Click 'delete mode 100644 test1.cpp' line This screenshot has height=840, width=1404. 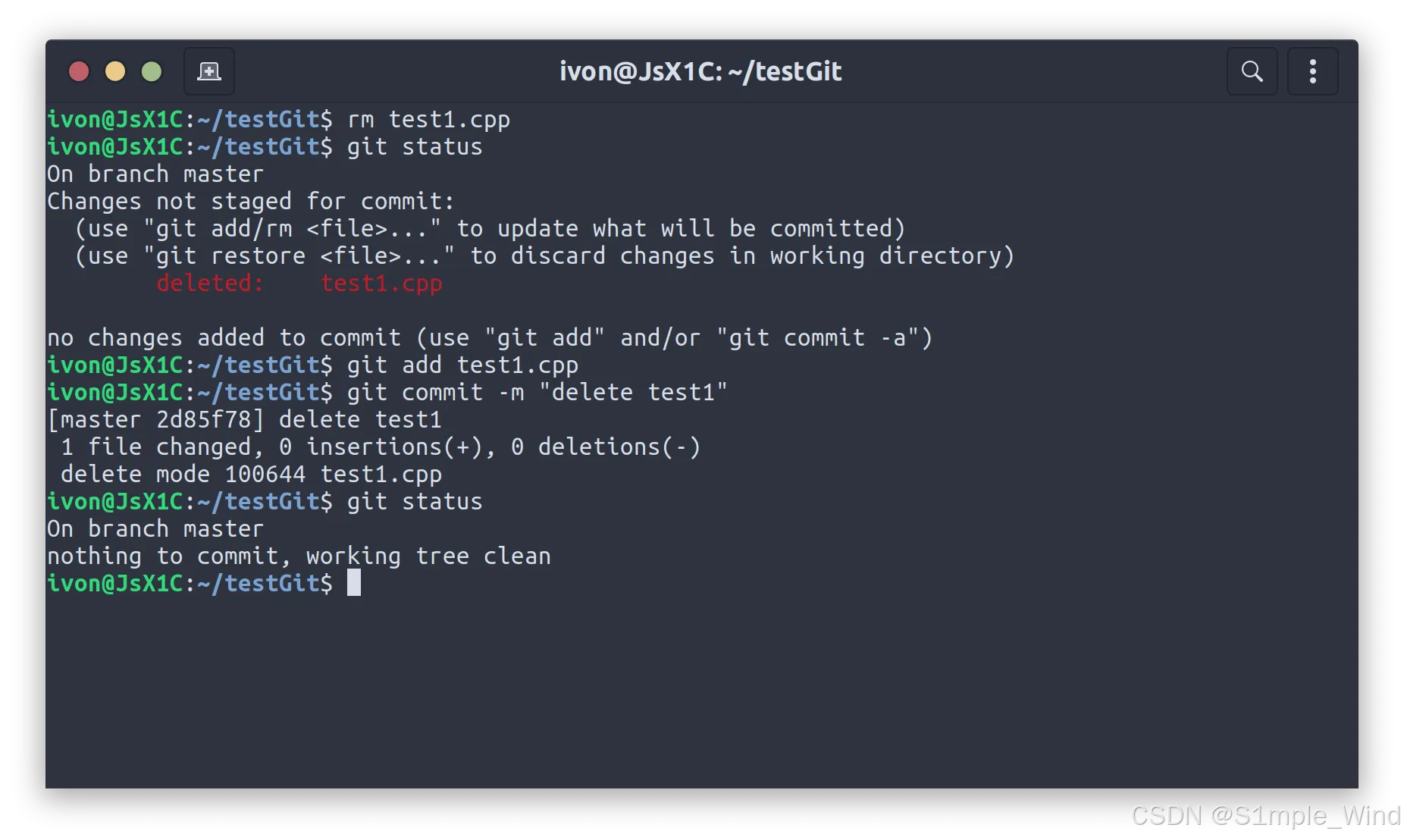click(x=251, y=475)
